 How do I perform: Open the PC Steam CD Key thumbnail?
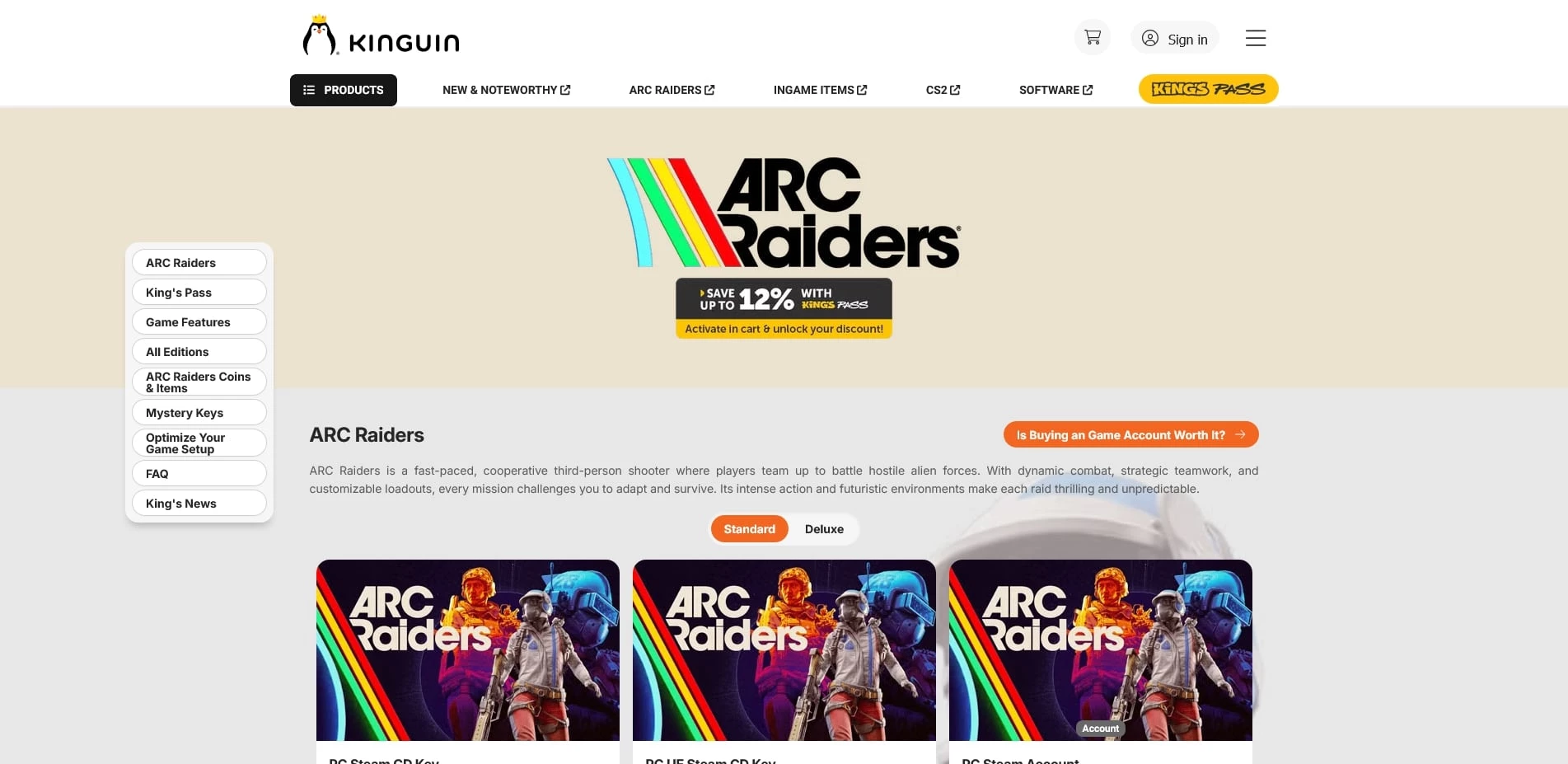468,650
